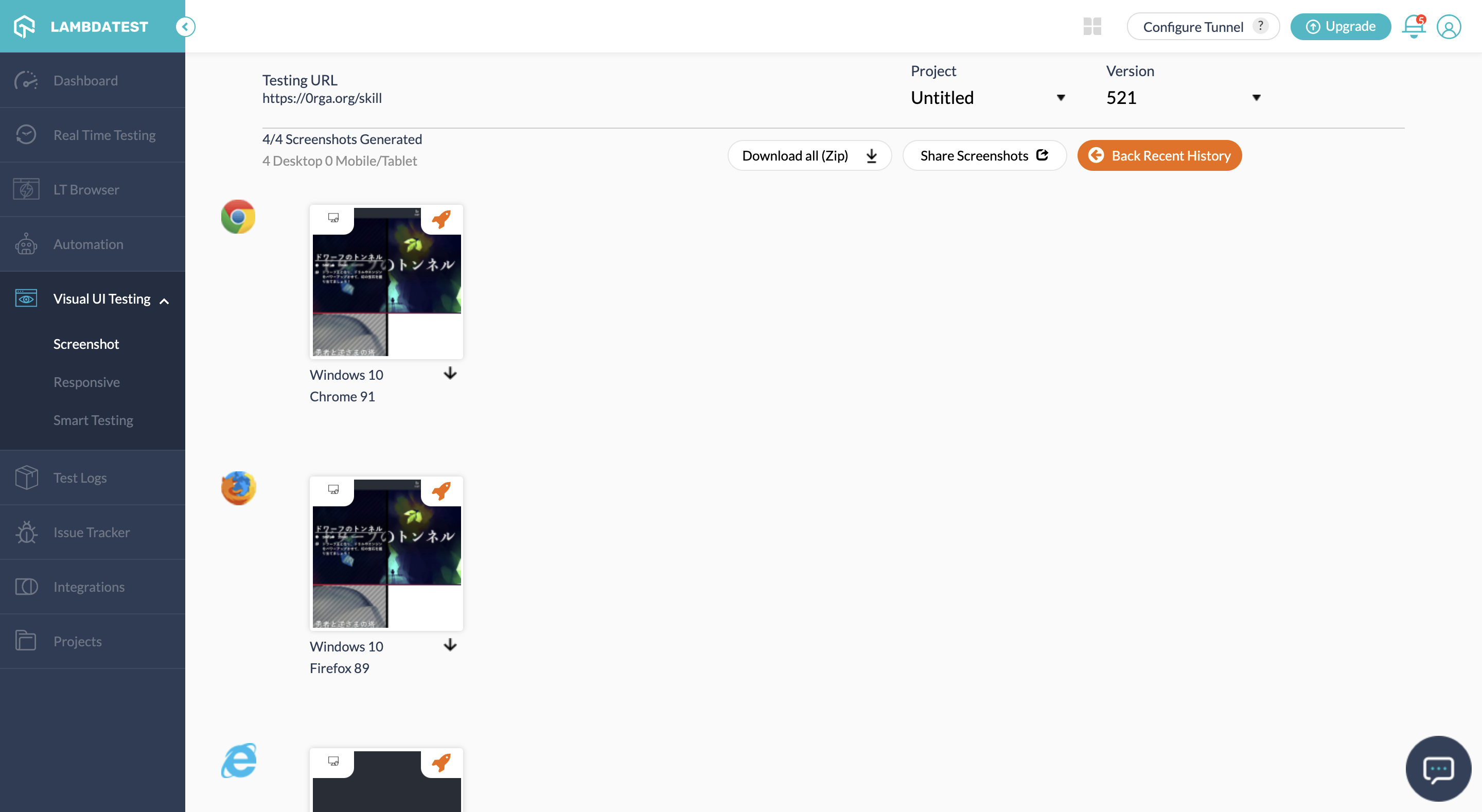Open Dashboard from the sidebar
The image size is (1482, 812).
[93, 81]
